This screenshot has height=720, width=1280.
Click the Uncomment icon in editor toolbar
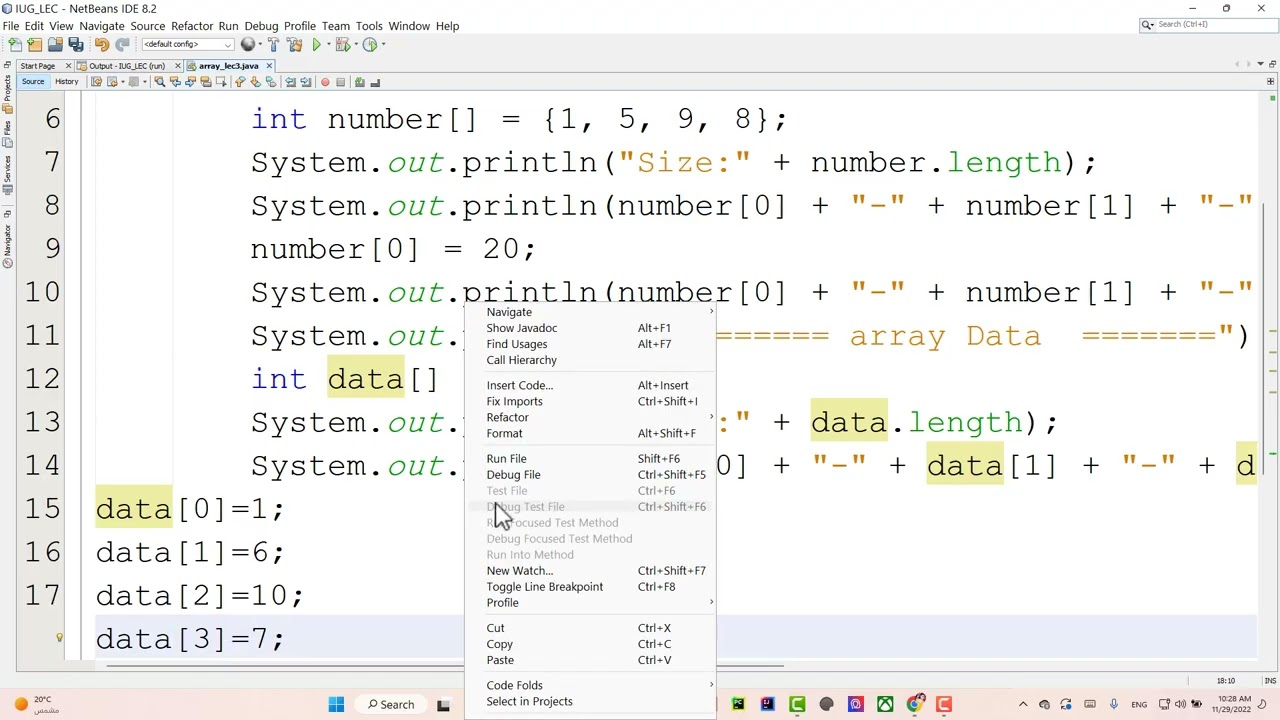[375, 82]
